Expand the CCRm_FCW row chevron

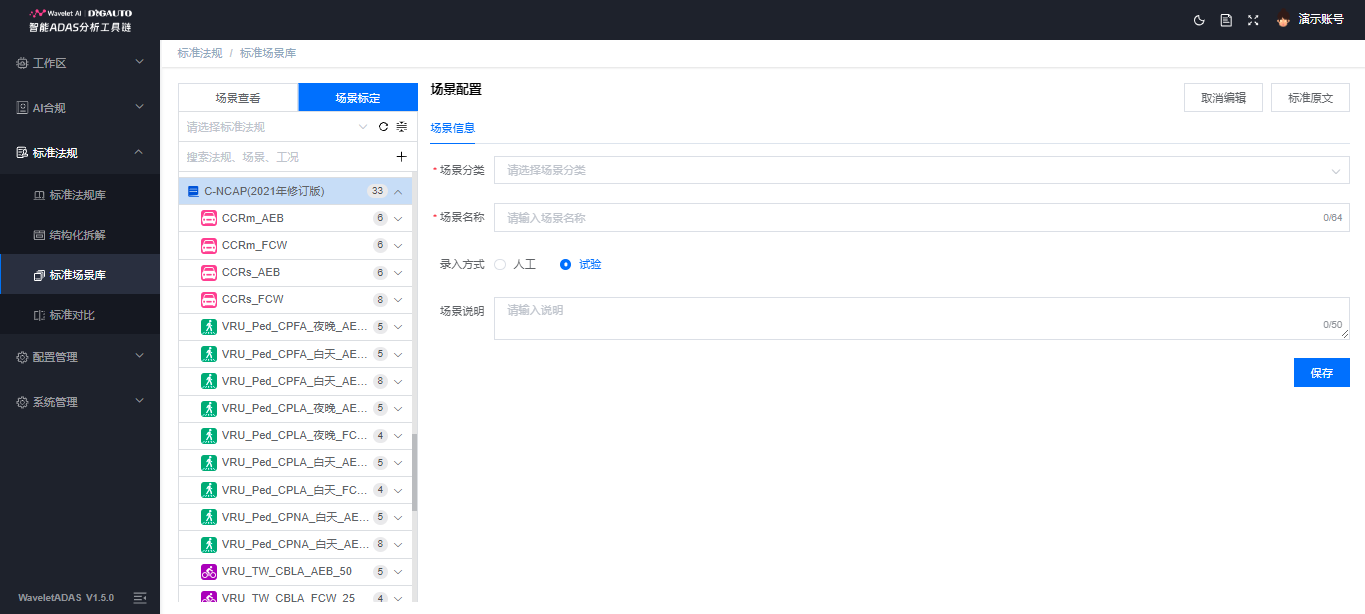[x=398, y=245]
